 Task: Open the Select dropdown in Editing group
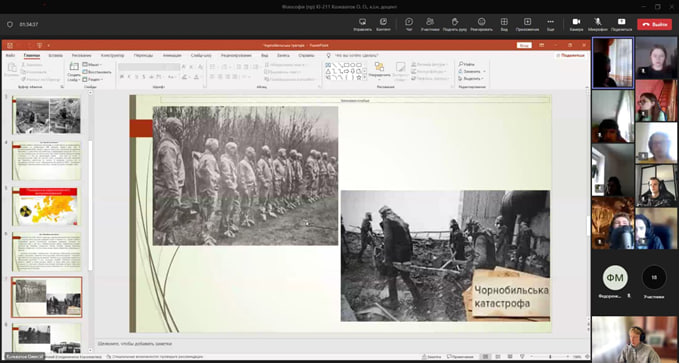click(x=471, y=79)
